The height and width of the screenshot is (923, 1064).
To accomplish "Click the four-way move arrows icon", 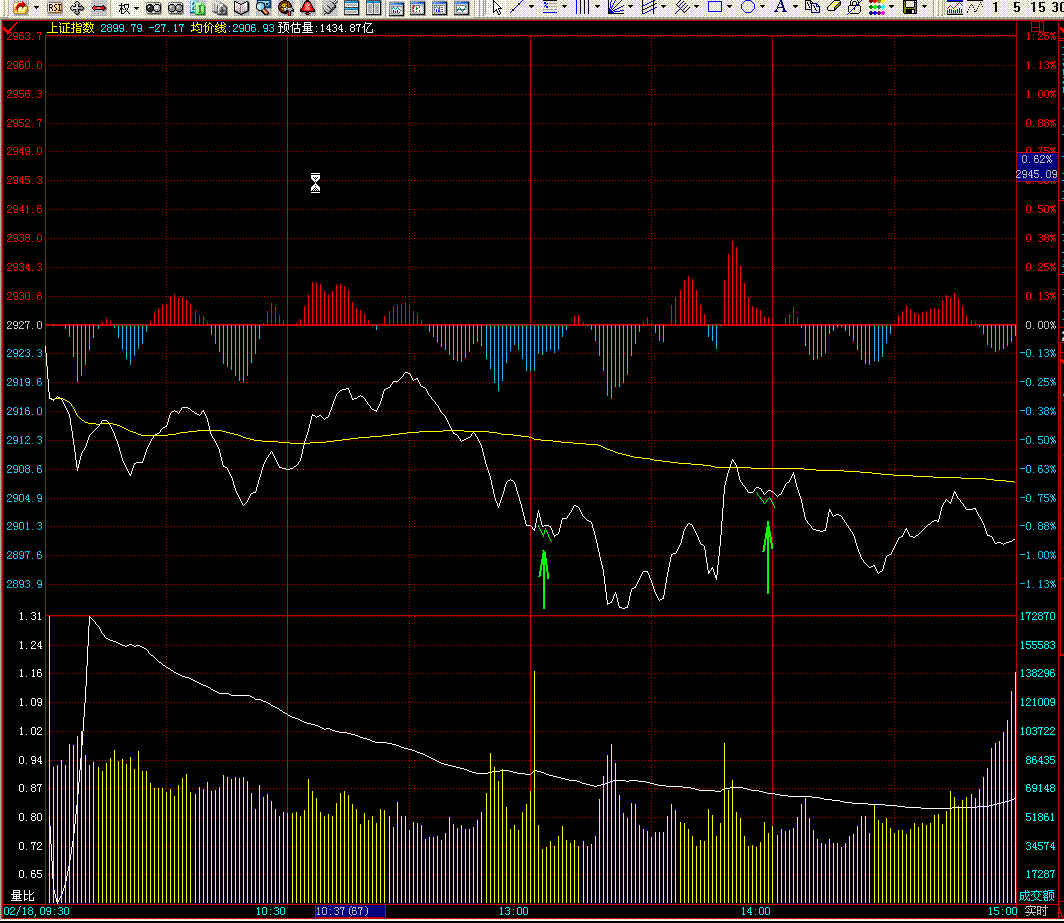I will (x=77, y=8).
